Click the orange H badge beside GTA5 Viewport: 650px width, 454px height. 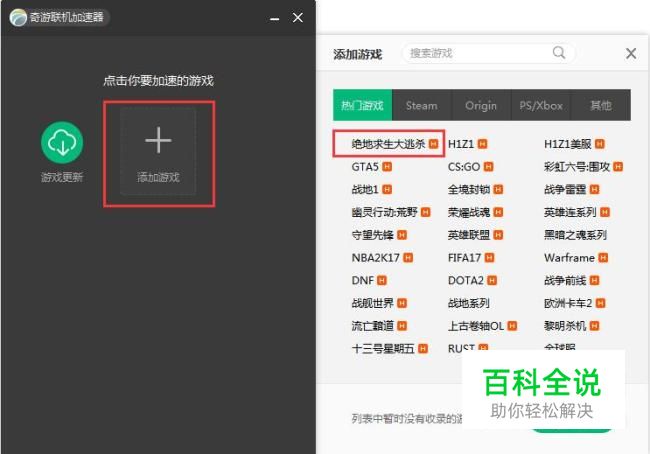(x=387, y=167)
